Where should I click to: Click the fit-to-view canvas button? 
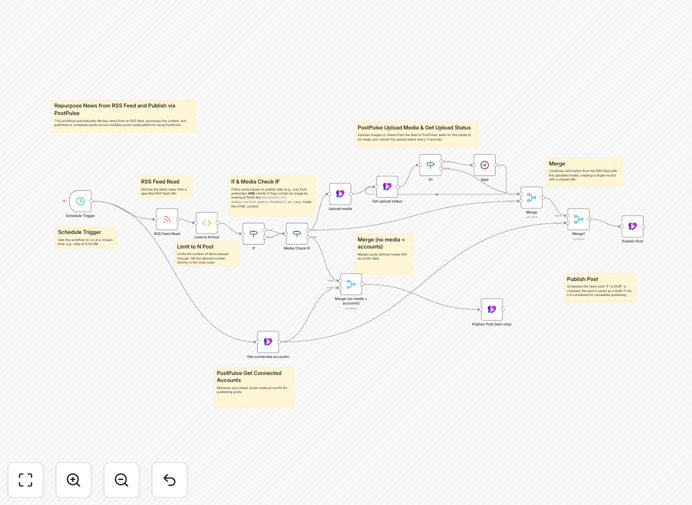point(26,480)
